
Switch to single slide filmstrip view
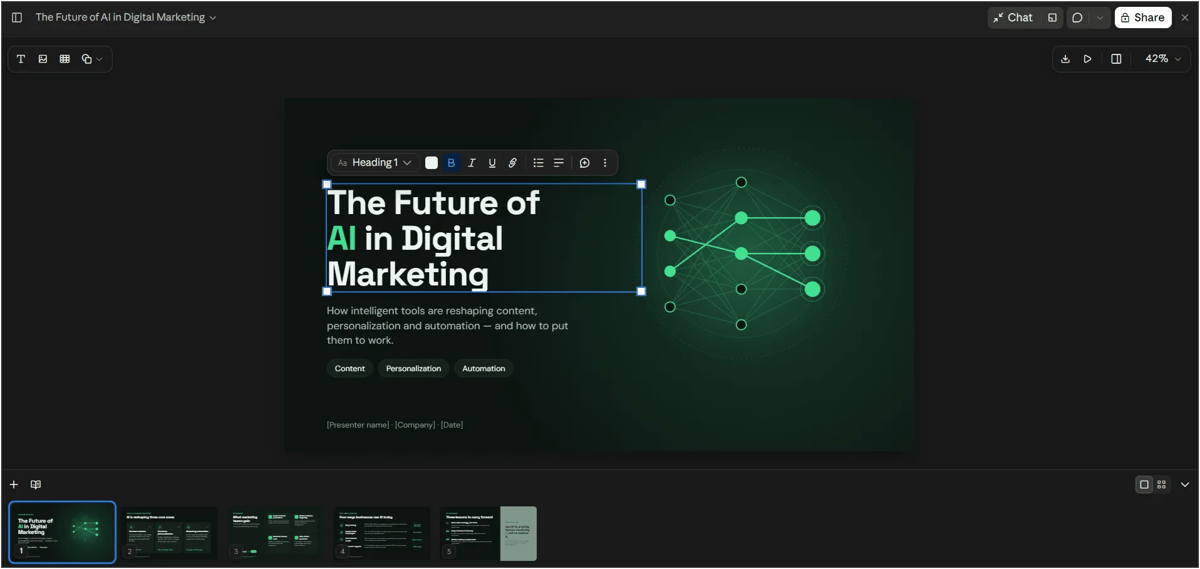(1144, 485)
